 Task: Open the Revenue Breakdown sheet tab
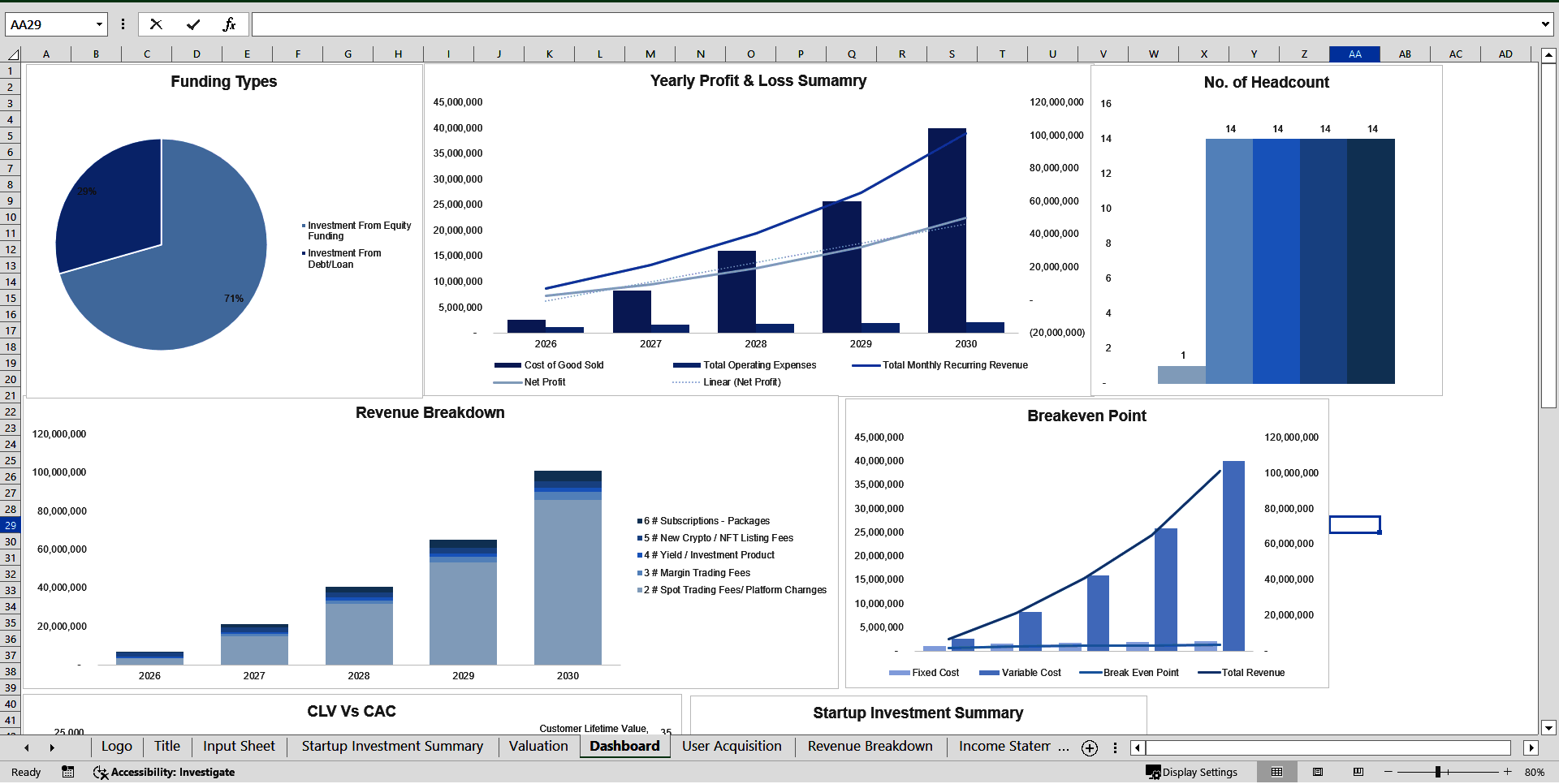tap(870, 747)
